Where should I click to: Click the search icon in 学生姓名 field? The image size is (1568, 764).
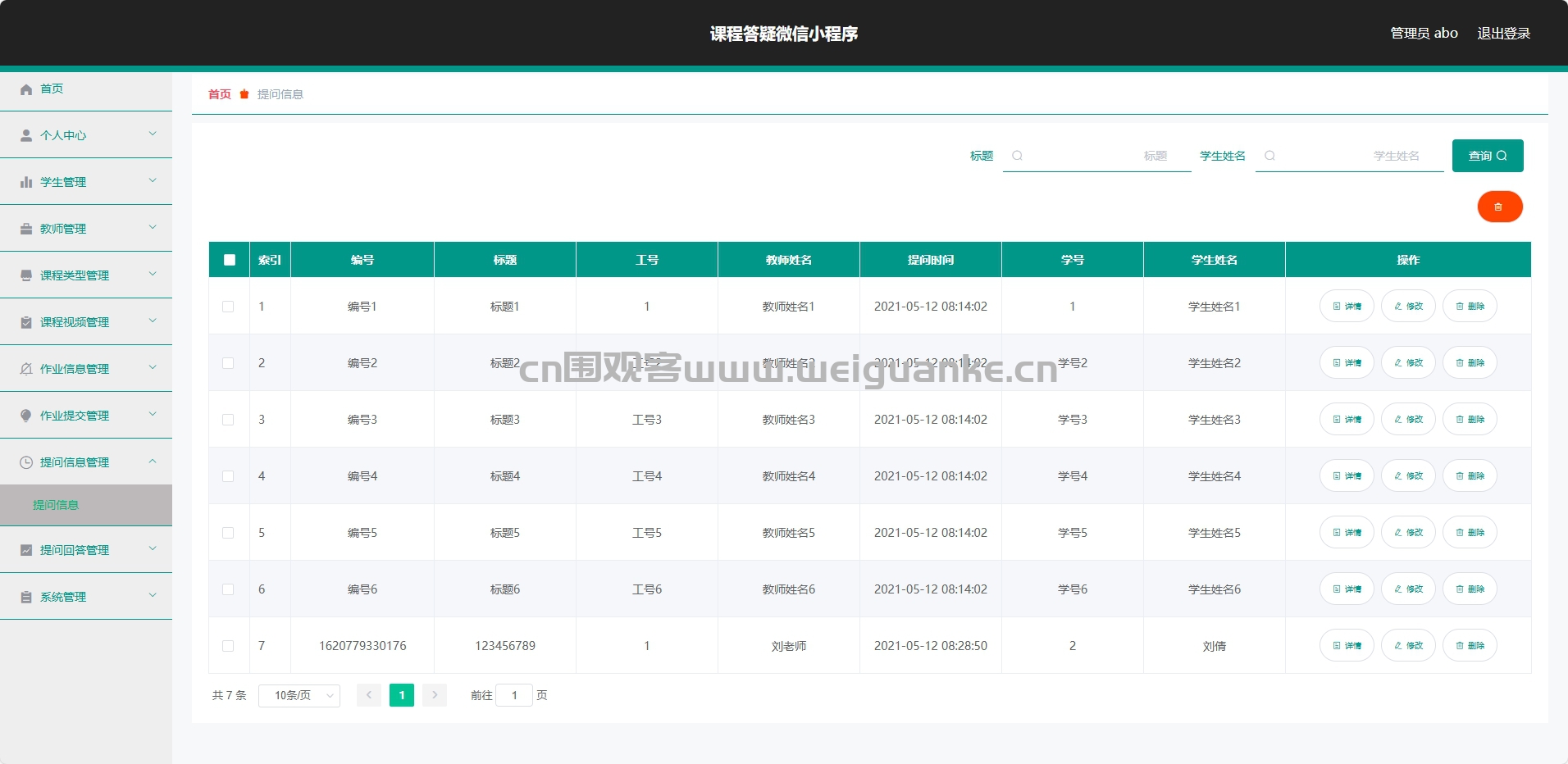(1269, 156)
